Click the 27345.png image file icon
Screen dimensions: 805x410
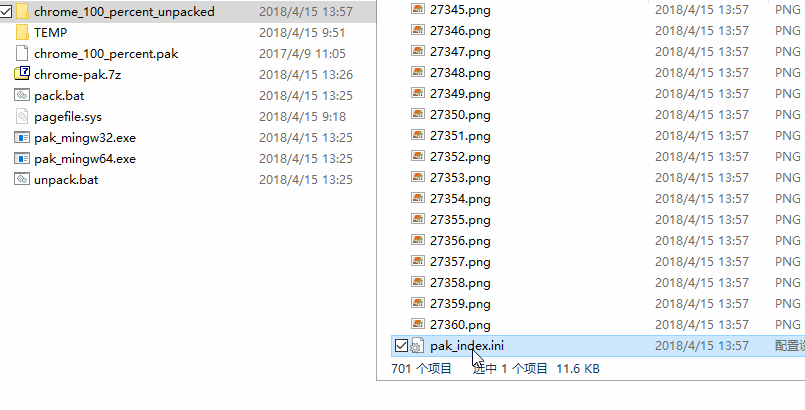point(418,9)
